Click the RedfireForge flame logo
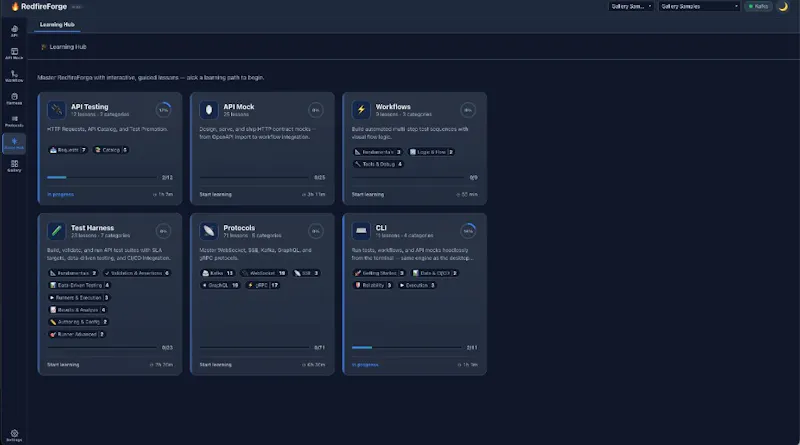 (x=15, y=7)
